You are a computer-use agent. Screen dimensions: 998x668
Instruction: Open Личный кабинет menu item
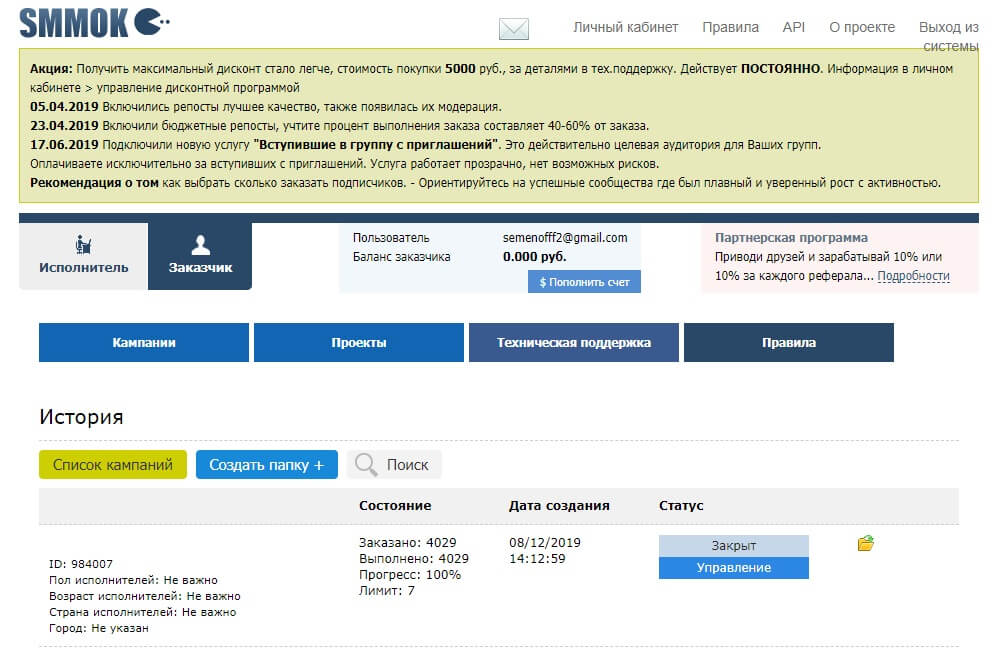tap(626, 27)
